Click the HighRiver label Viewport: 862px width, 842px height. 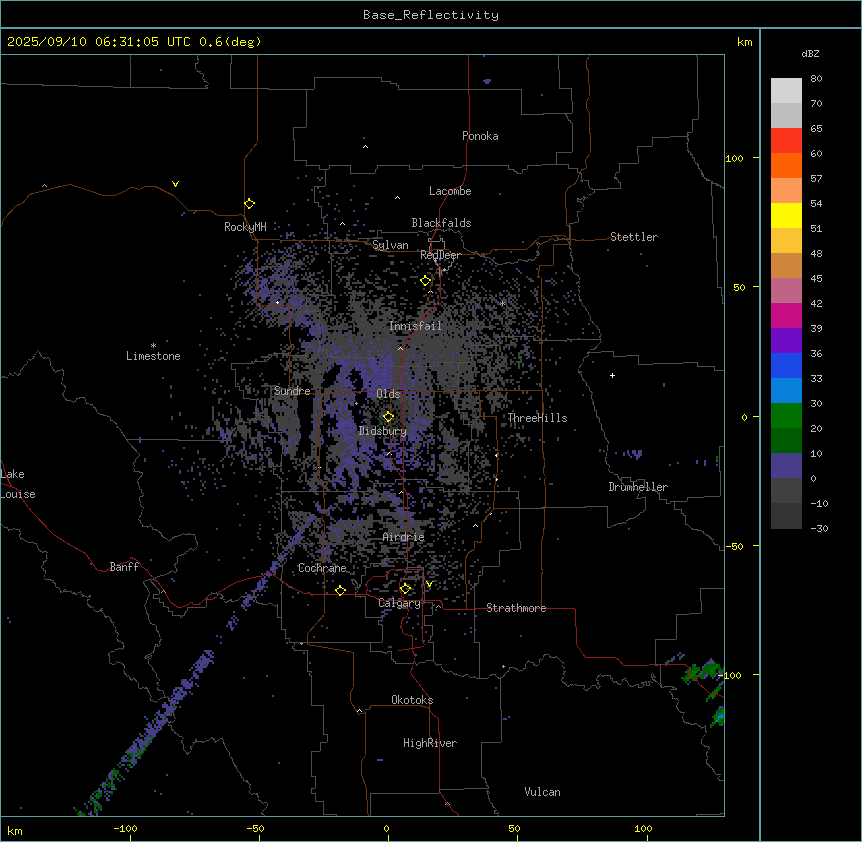430,743
